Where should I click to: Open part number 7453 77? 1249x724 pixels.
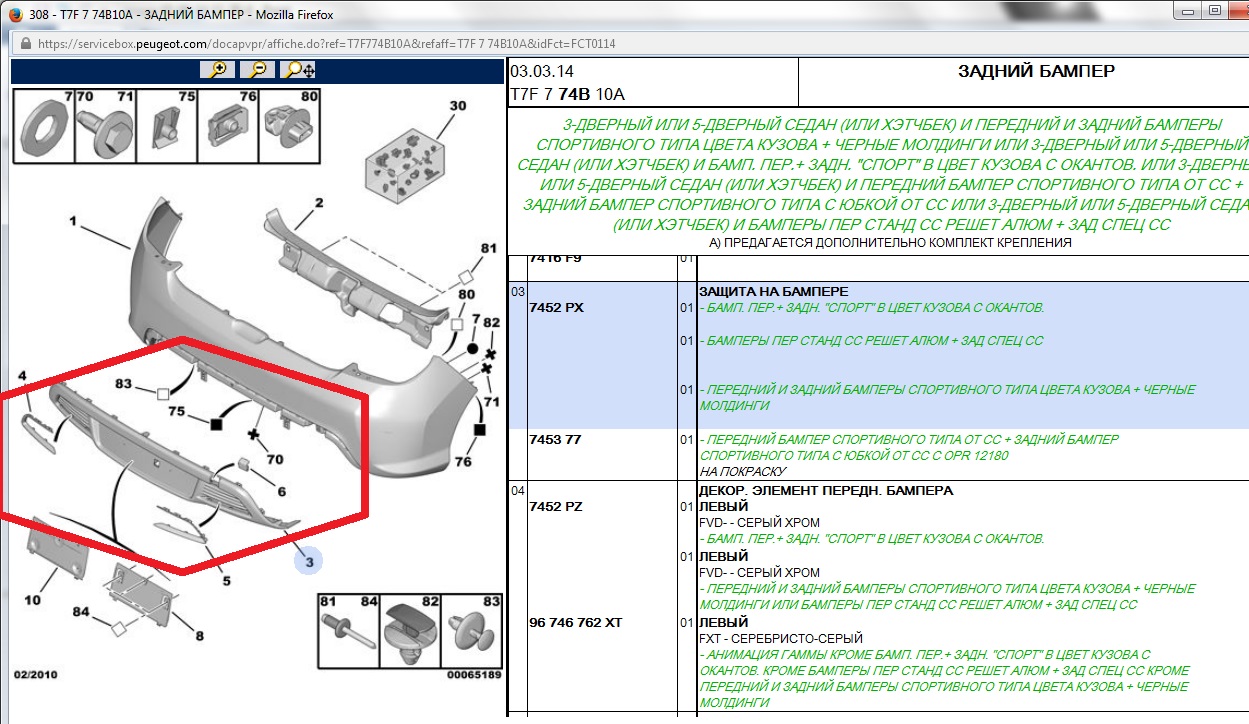(554, 439)
